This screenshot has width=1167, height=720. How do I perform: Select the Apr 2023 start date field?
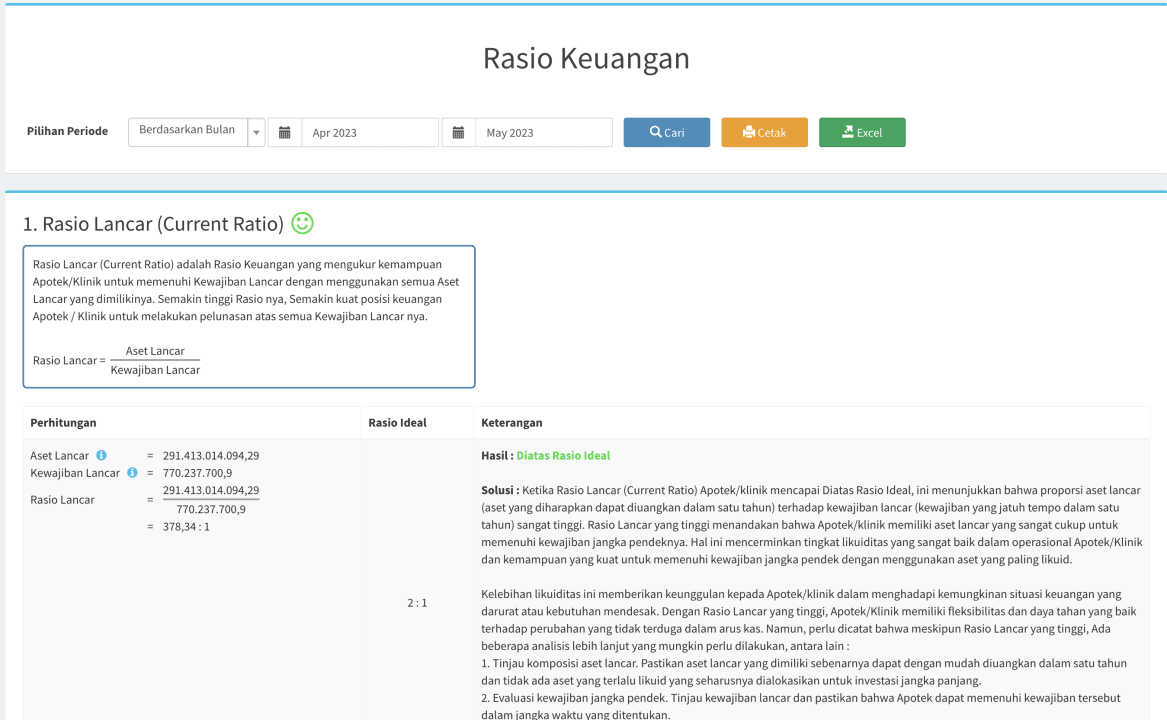370,133
